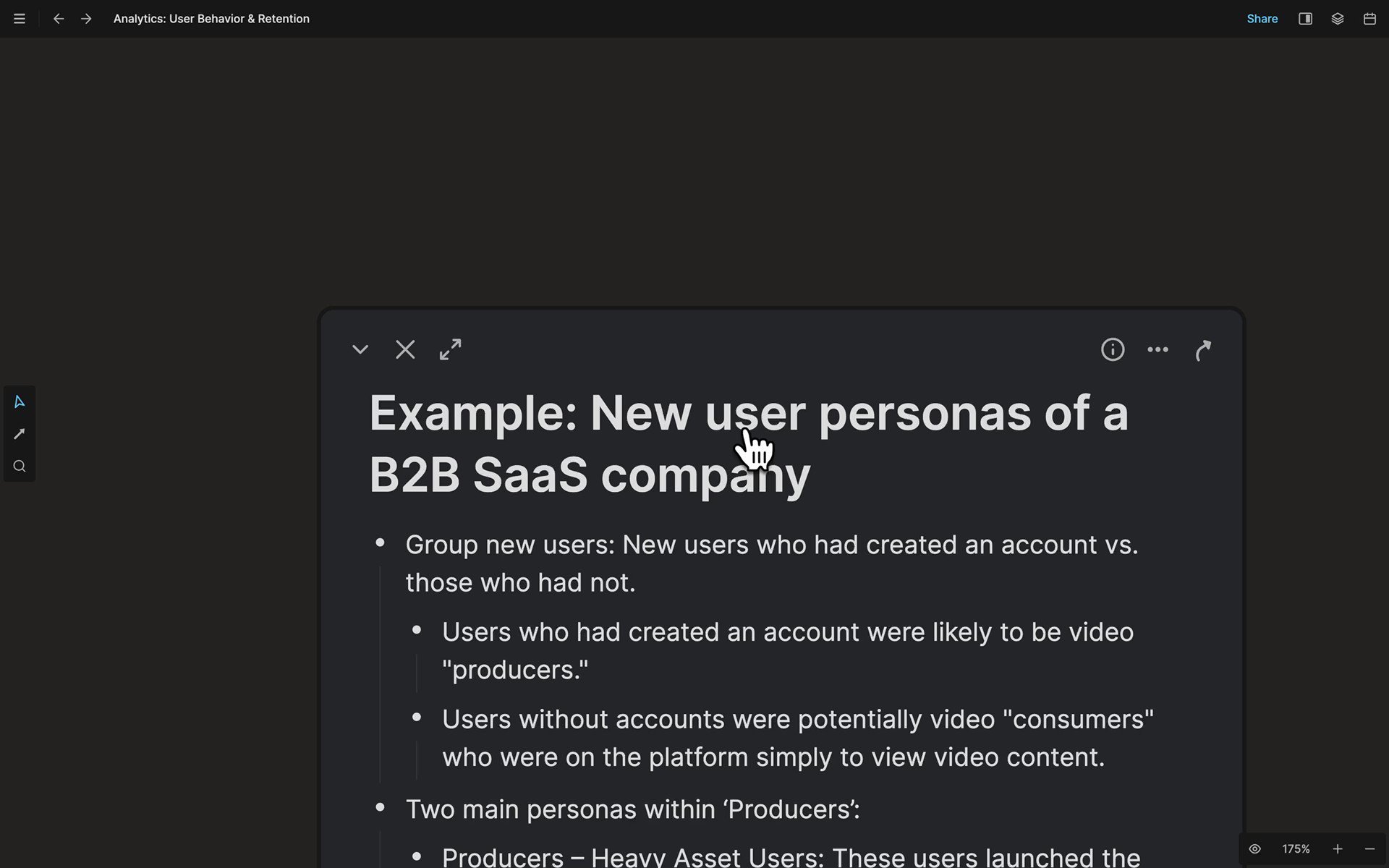Go back with the left arrow
1389x868 pixels.
click(59, 19)
